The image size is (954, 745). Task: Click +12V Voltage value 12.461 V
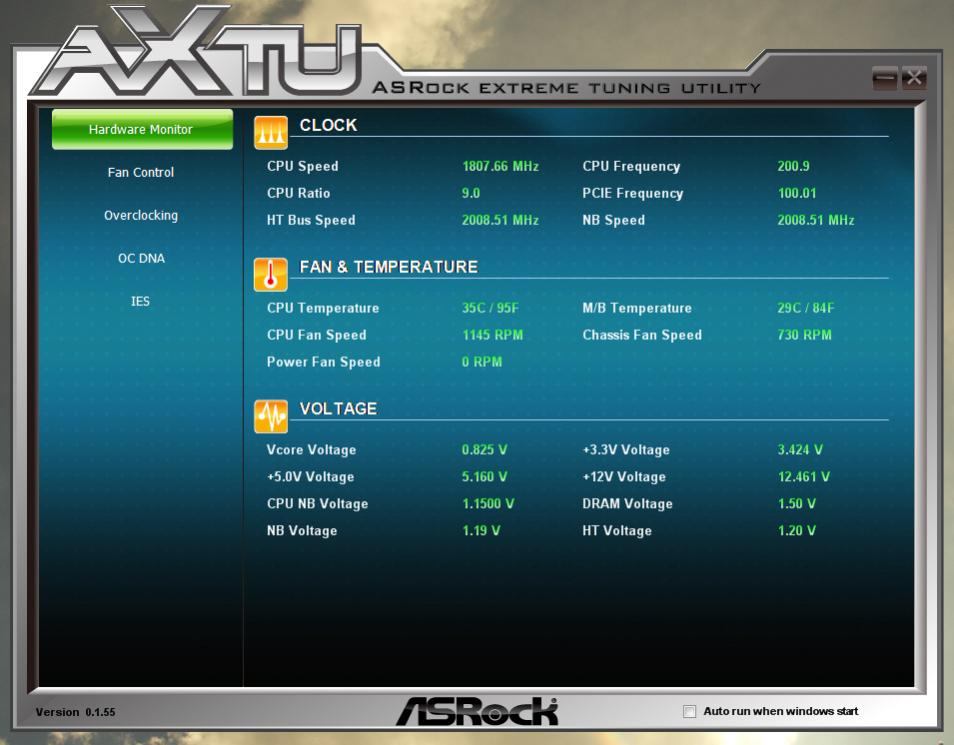pyautogui.click(x=804, y=477)
